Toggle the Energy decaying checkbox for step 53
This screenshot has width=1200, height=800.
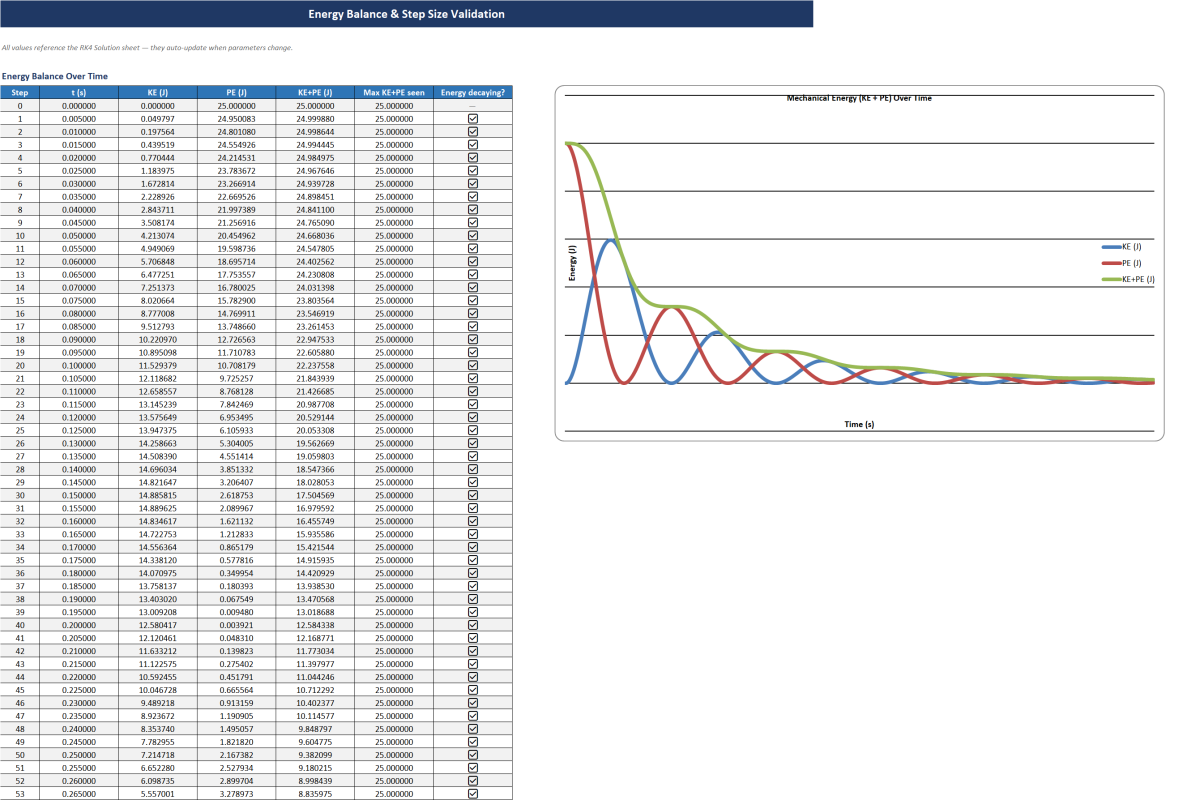pyautogui.click(x=473, y=794)
